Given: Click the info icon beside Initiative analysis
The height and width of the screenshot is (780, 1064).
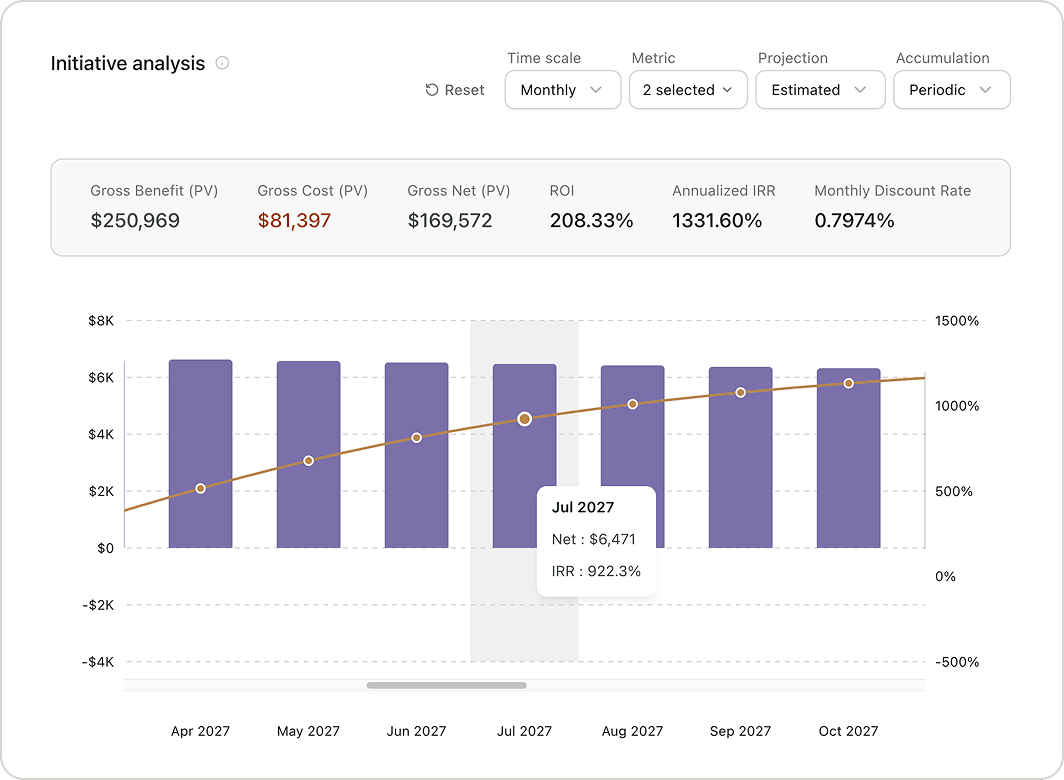Looking at the screenshot, I should click(x=222, y=63).
